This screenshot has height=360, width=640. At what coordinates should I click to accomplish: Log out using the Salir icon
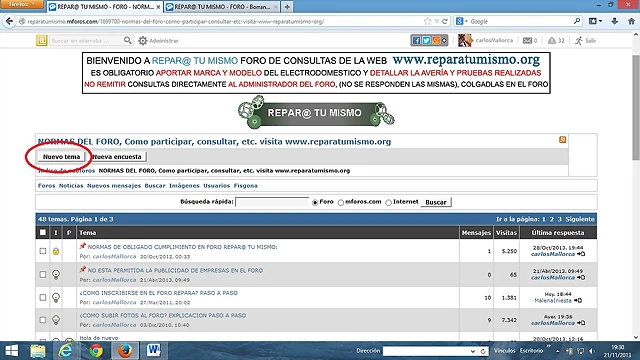click(x=579, y=40)
